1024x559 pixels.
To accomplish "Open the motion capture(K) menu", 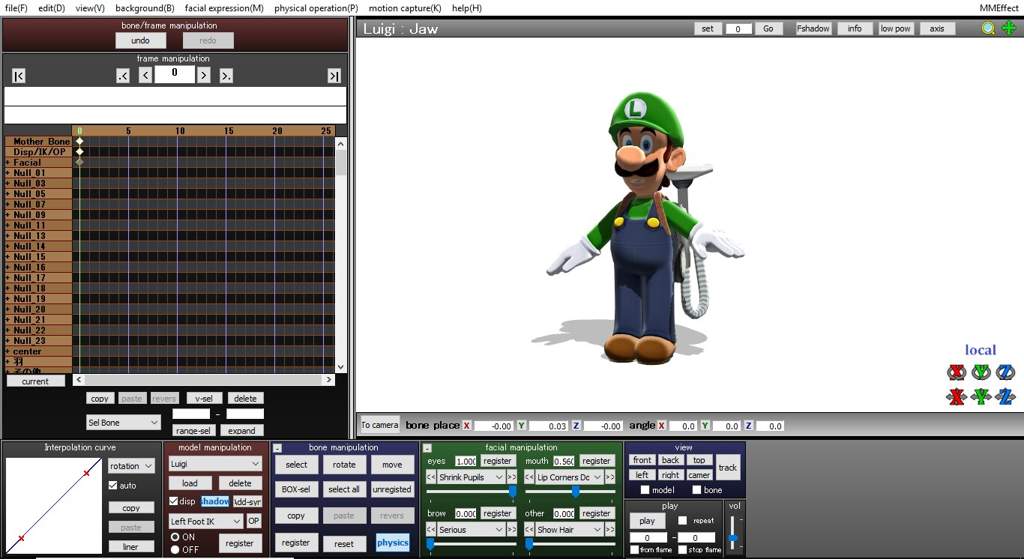I will point(405,8).
